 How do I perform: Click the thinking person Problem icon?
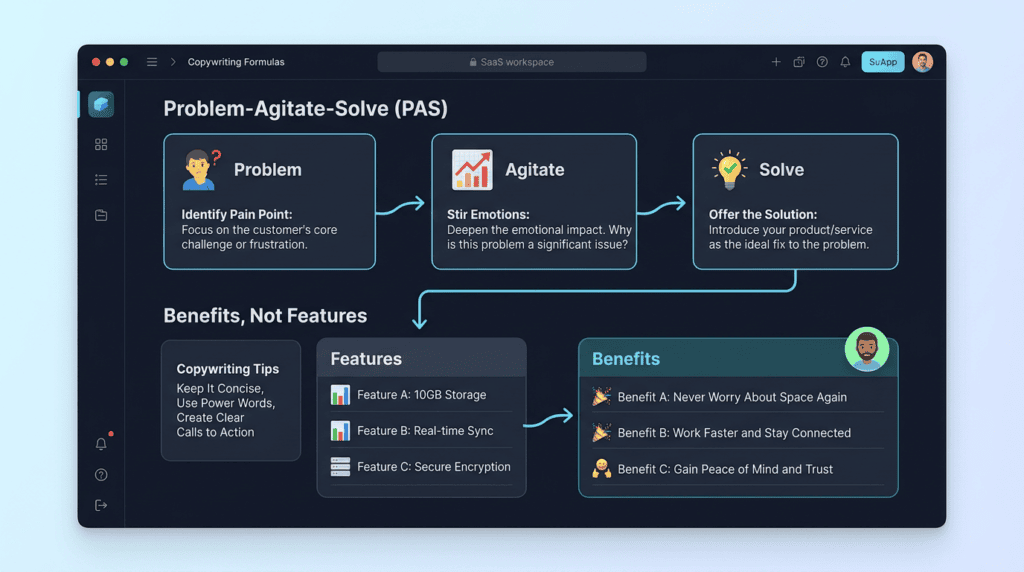(201, 170)
